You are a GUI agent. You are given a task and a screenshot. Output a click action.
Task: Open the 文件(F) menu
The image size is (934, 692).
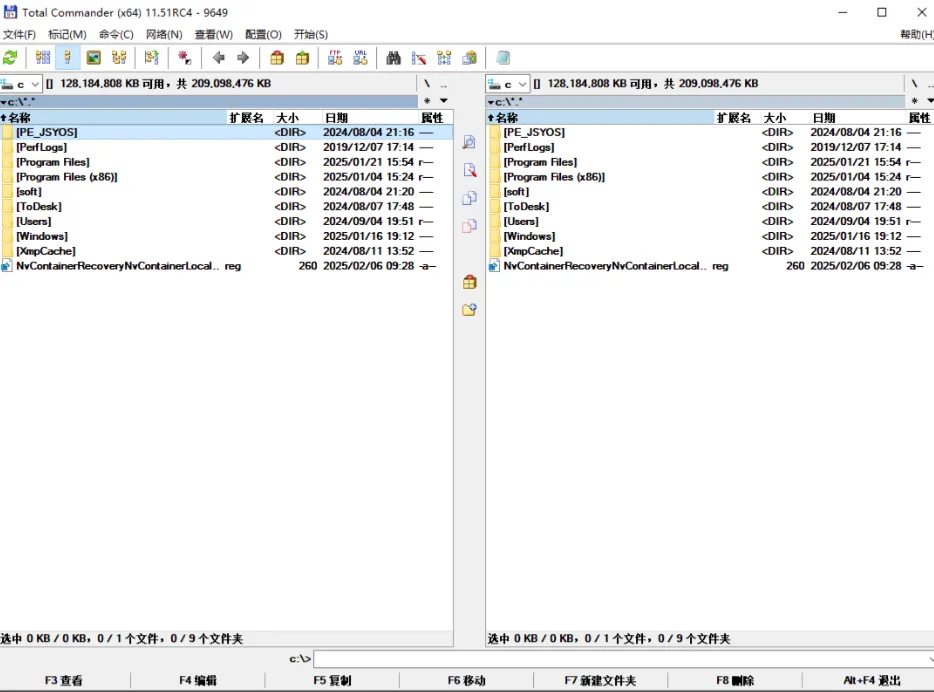click(x=20, y=35)
